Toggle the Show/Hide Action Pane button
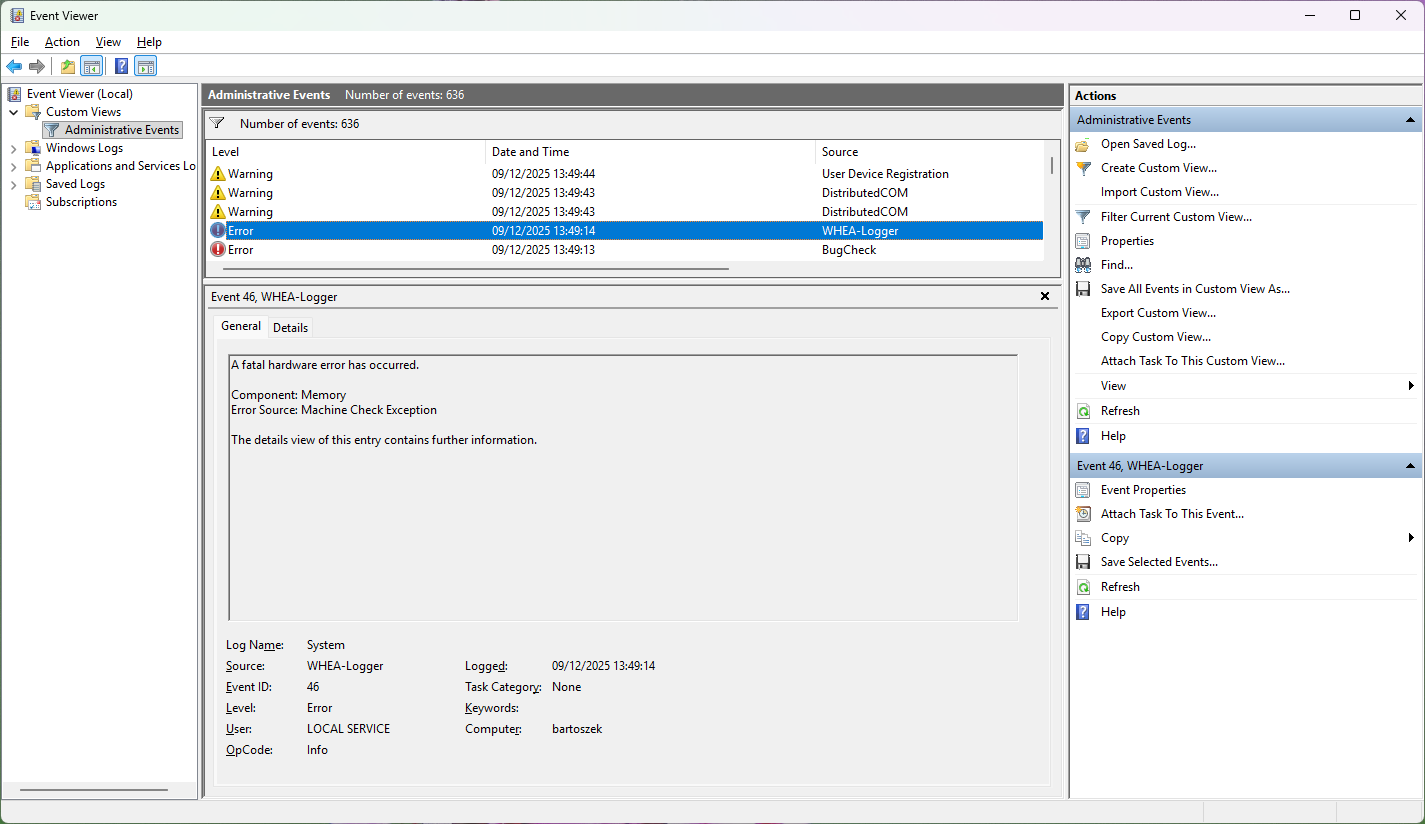Viewport: 1425px width, 824px height. (146, 67)
